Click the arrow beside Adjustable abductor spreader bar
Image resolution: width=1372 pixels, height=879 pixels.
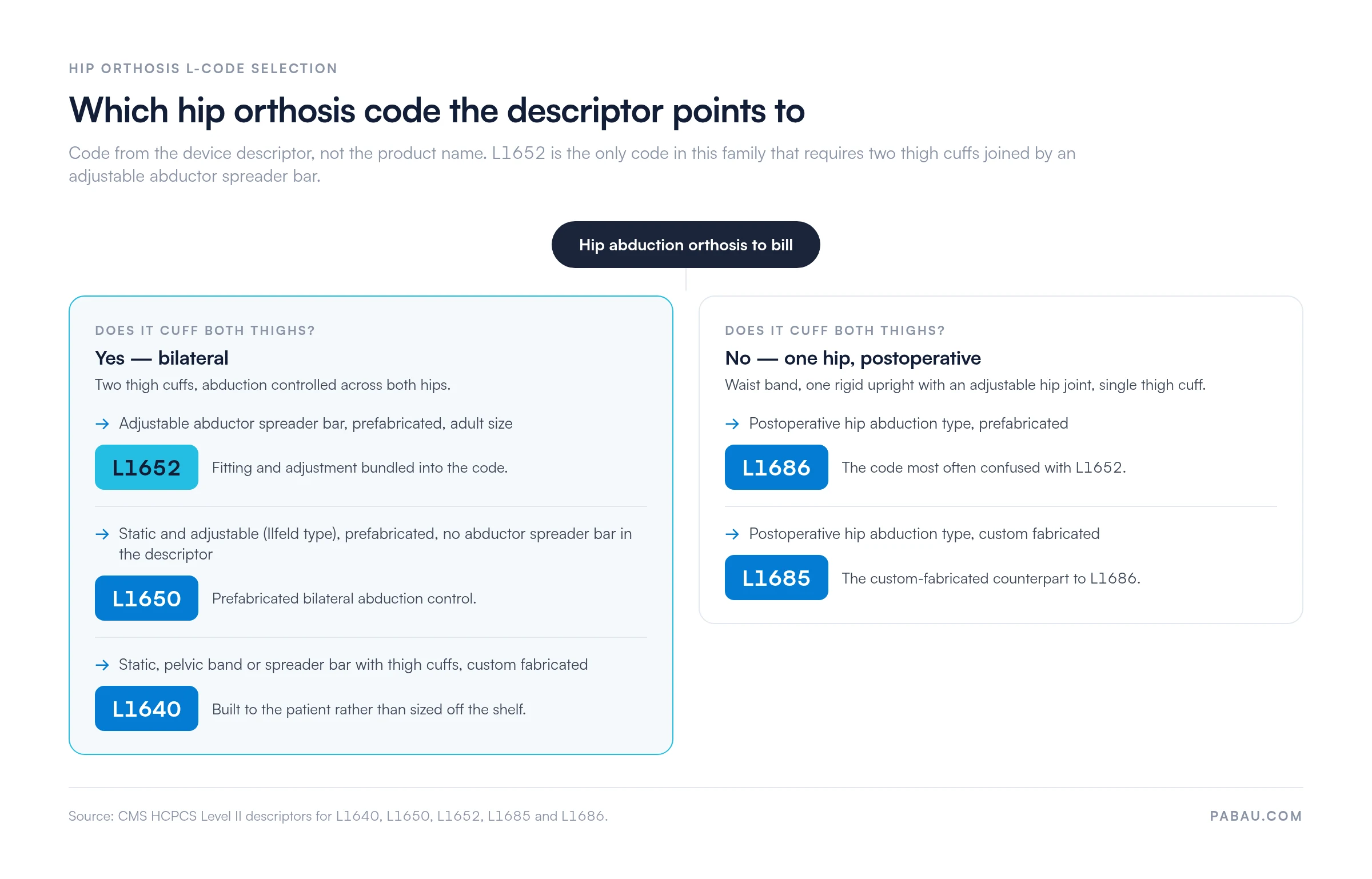click(x=102, y=424)
